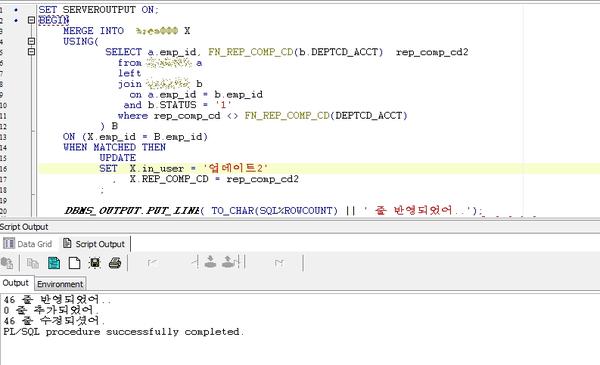Click 'where rep_comp_cd <>' condition line
Screen dimensions: 600x365
[262, 116]
